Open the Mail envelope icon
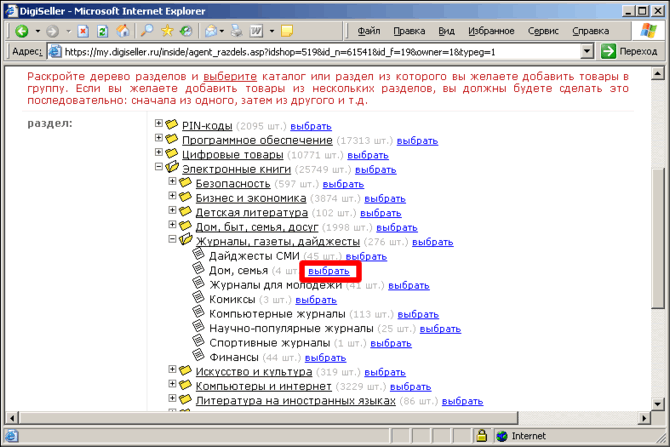 point(211,31)
